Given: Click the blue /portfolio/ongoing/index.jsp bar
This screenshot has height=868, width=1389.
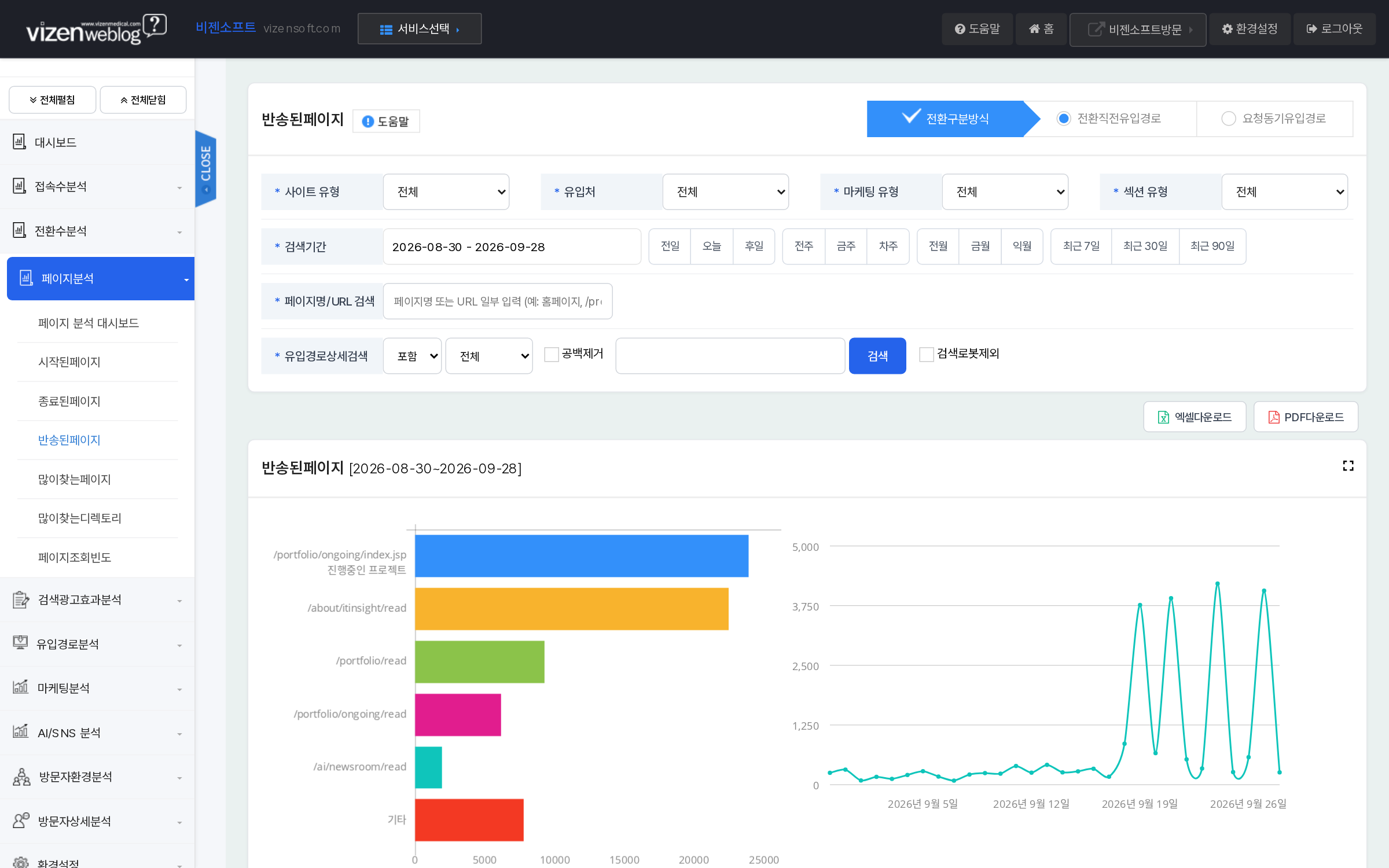Looking at the screenshot, I should [582, 556].
